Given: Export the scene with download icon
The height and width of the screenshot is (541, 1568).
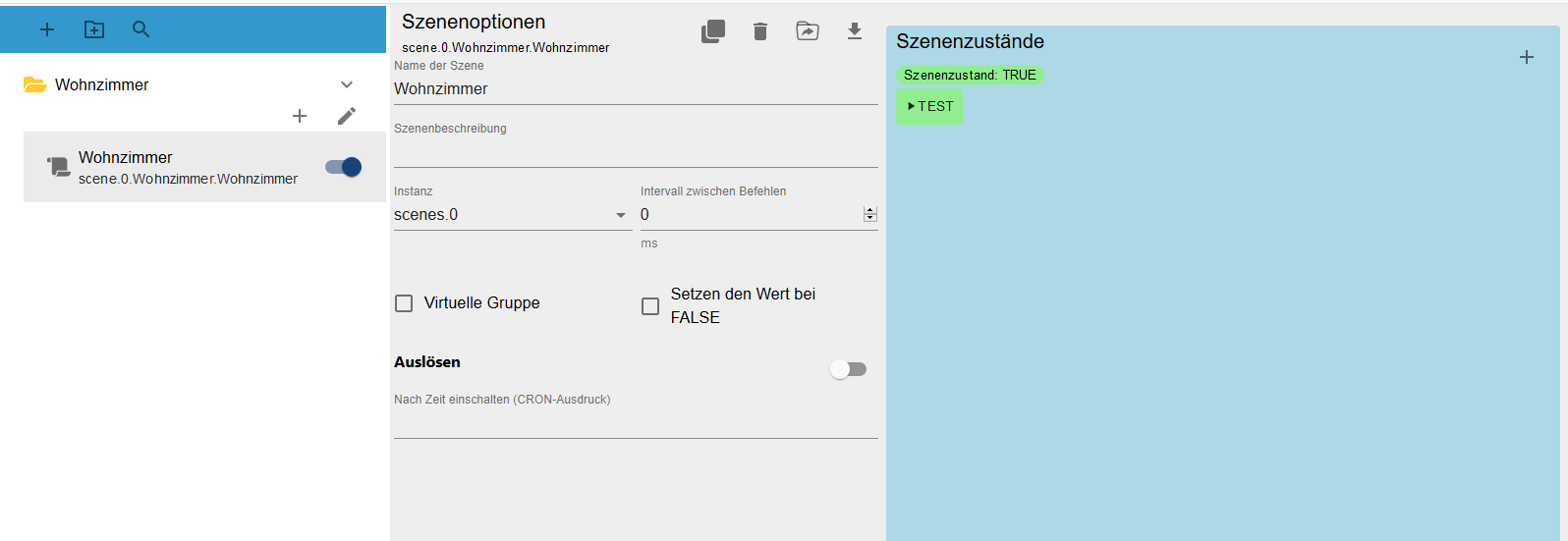Looking at the screenshot, I should (x=855, y=31).
